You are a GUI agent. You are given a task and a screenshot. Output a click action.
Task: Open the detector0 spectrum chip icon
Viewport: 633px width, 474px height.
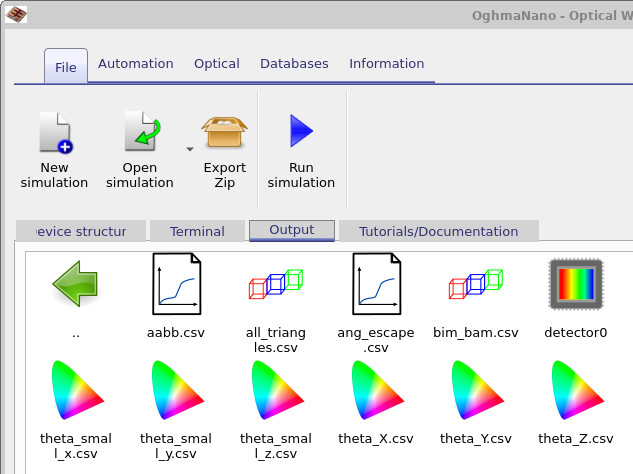tap(576, 284)
